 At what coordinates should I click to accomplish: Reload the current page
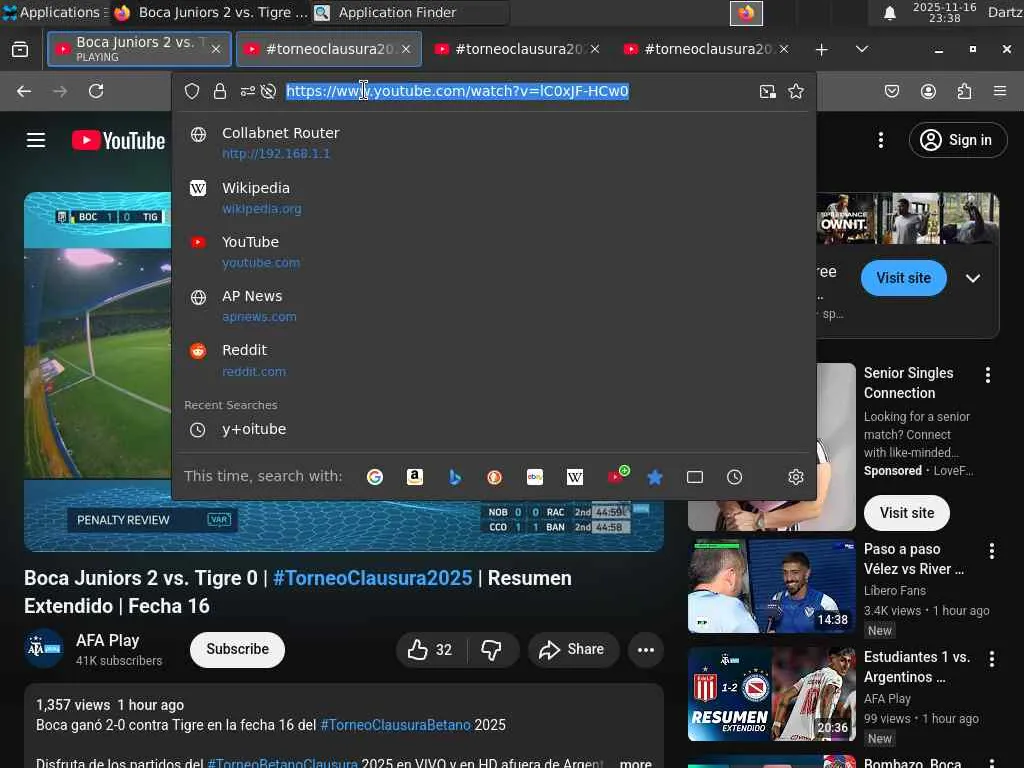click(x=96, y=91)
